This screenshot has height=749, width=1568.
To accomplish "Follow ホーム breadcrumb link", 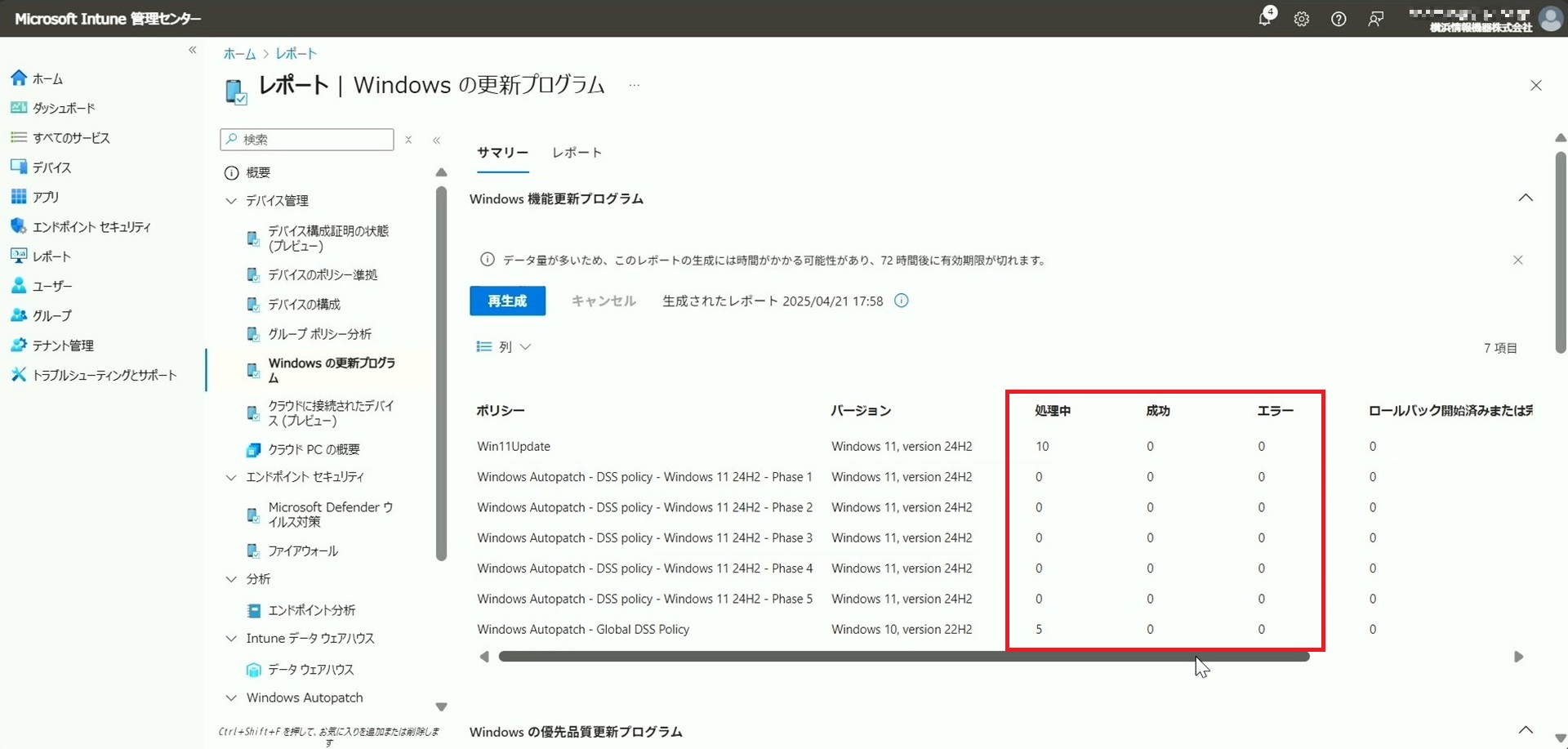I will [239, 54].
